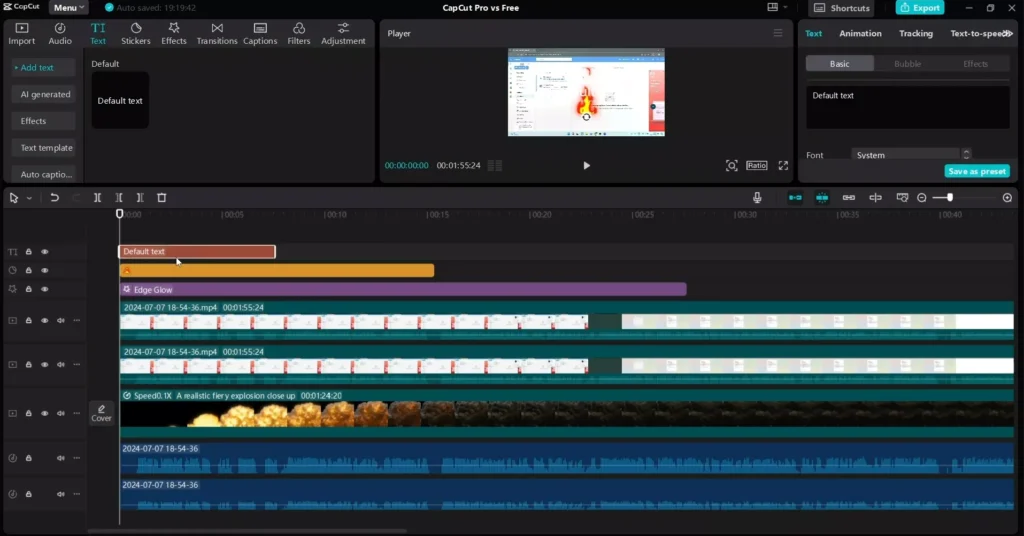
Task: Open the Menu dropdown
Action: [69, 7]
